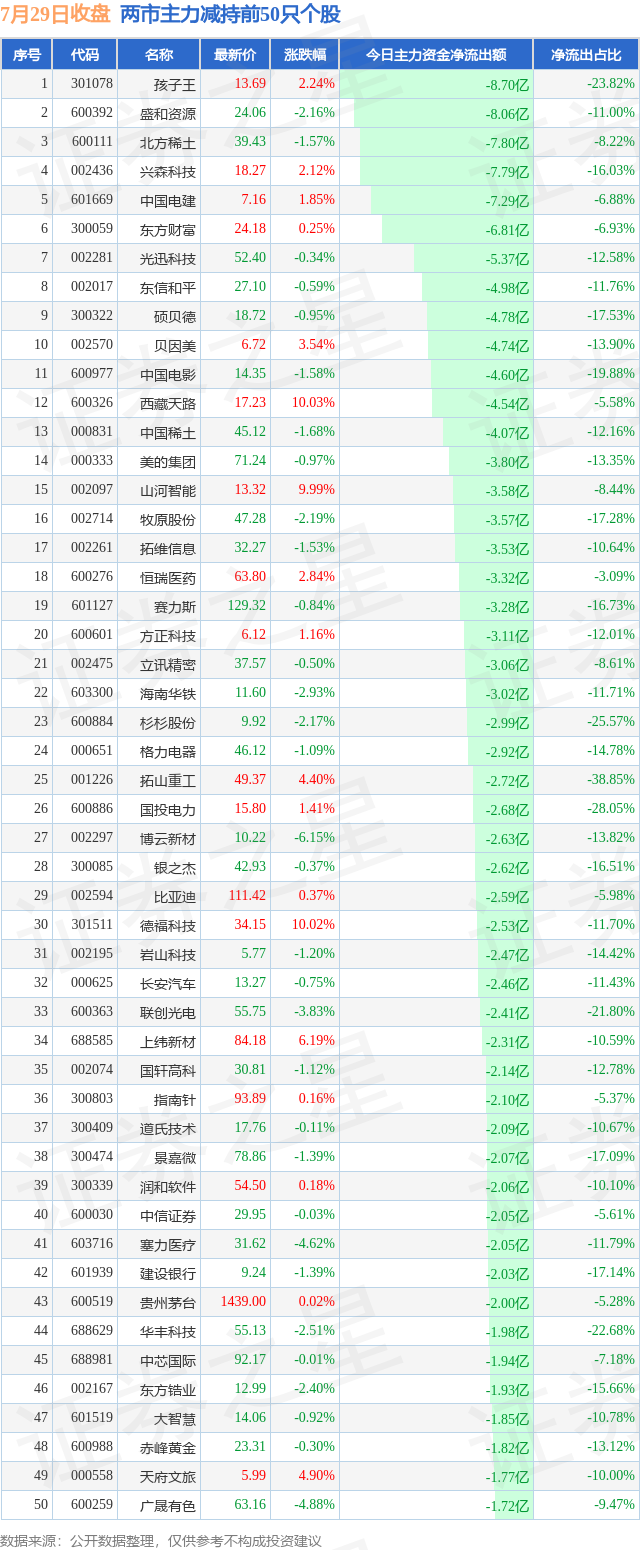Image resolution: width=640 pixels, height=1550 pixels.
Task: Click stock name 指南针
Action: (175, 1099)
